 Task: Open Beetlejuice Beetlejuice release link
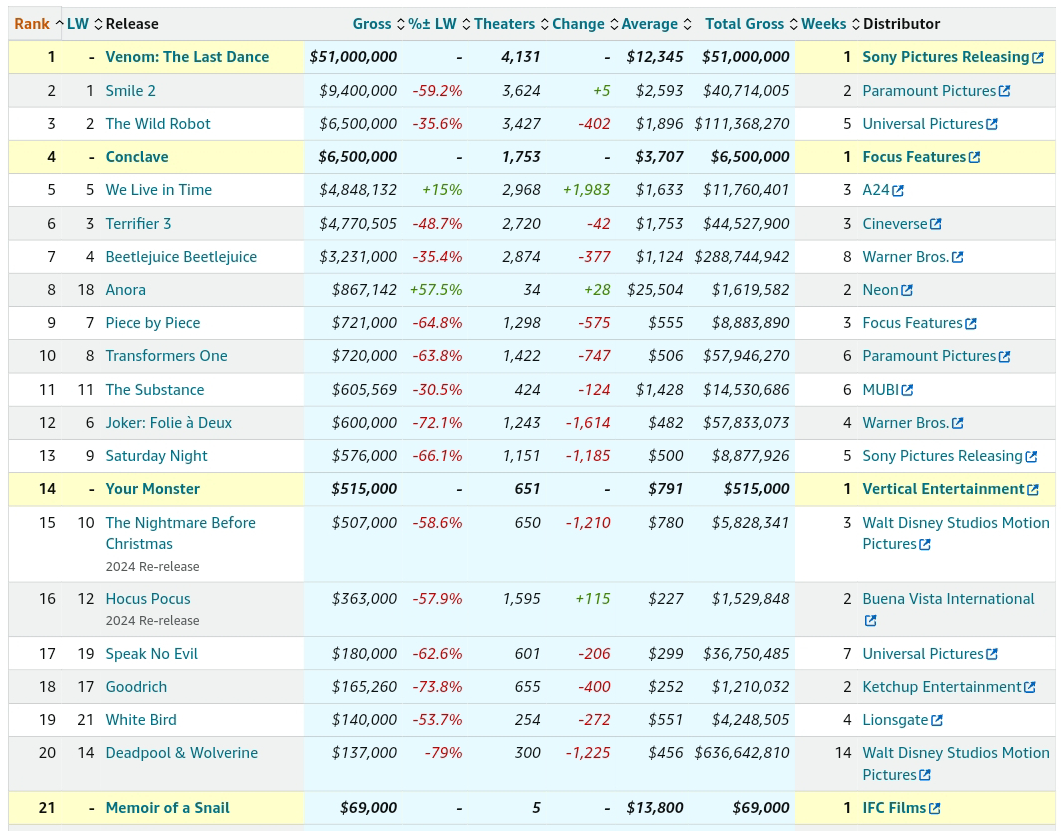[x=181, y=257]
